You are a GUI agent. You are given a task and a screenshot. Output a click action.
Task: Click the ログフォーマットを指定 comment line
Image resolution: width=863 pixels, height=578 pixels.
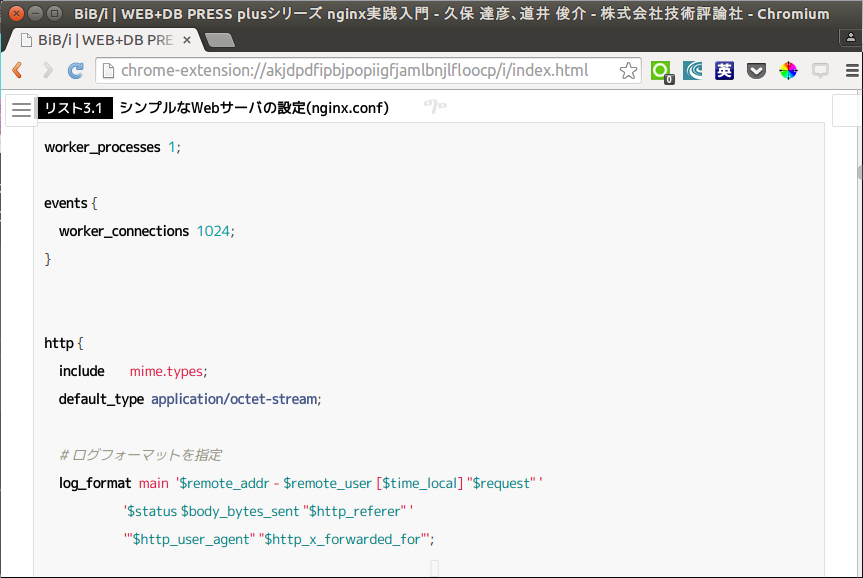pos(140,455)
